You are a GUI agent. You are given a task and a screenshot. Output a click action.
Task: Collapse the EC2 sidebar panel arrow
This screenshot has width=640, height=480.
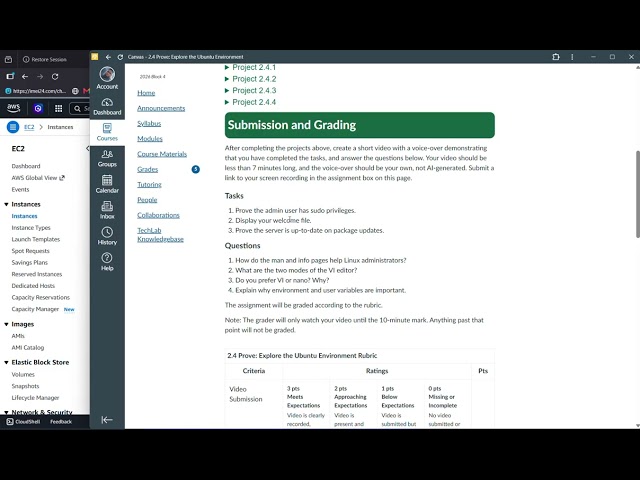coord(87,149)
